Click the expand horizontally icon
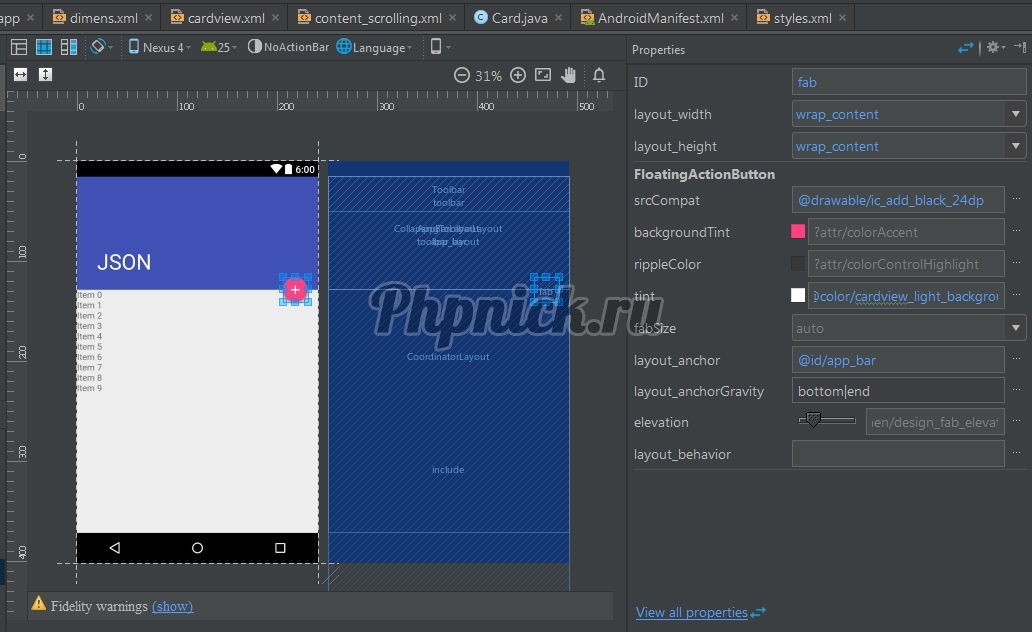This screenshot has width=1032, height=632. click(x=20, y=75)
